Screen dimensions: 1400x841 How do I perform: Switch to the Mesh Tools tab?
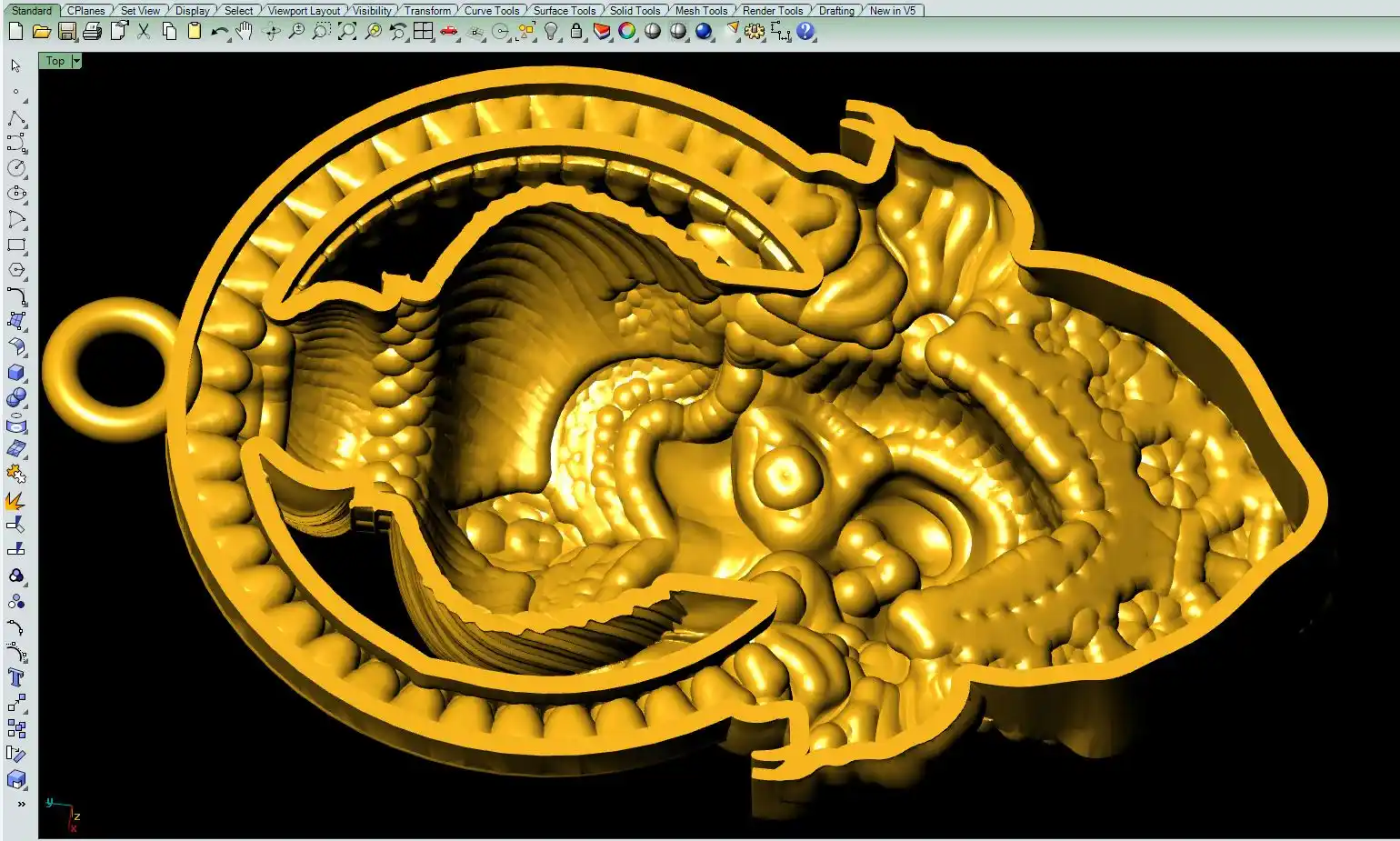point(701,11)
